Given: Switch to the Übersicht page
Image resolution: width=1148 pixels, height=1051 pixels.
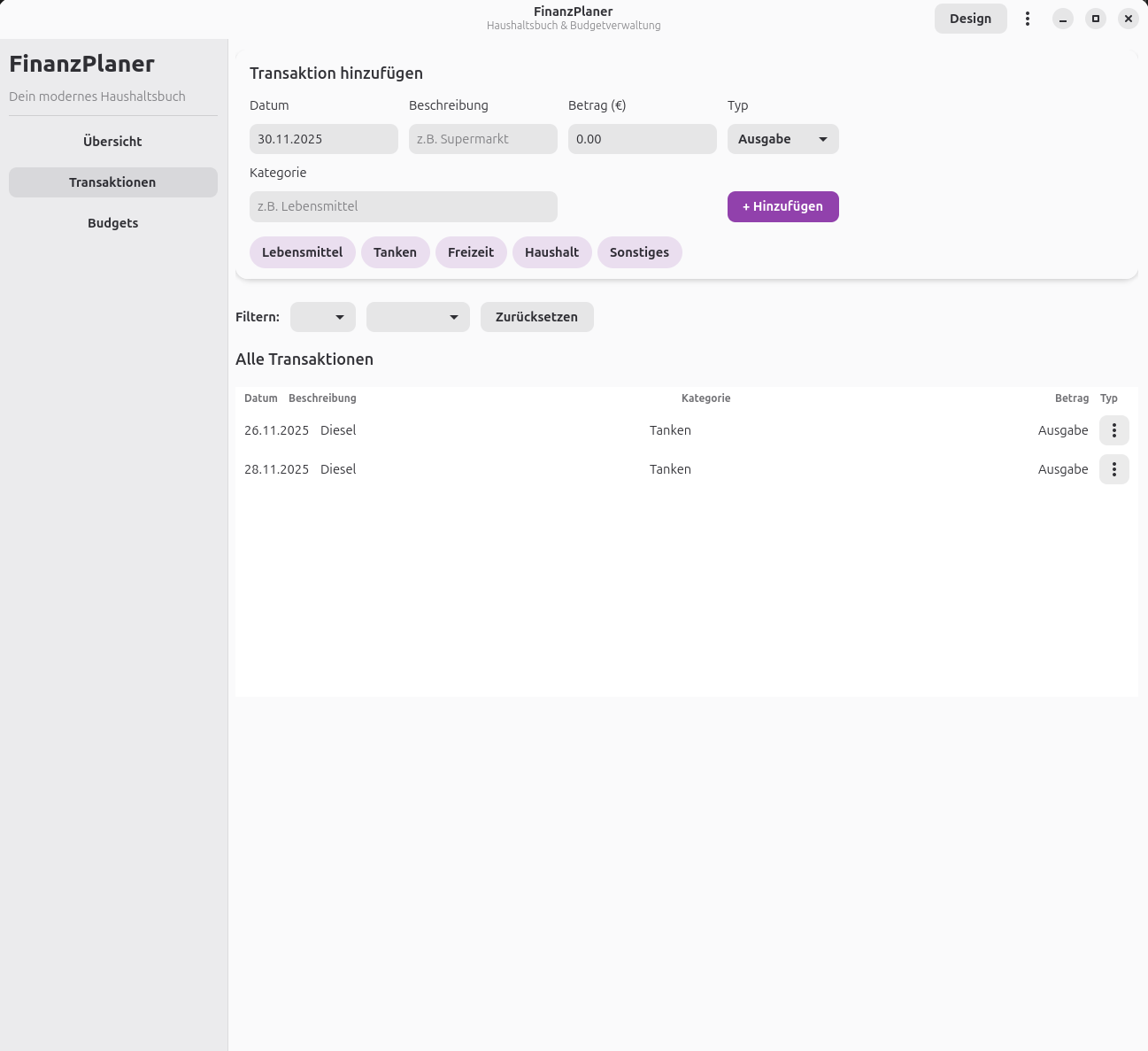Looking at the screenshot, I should pos(112,142).
